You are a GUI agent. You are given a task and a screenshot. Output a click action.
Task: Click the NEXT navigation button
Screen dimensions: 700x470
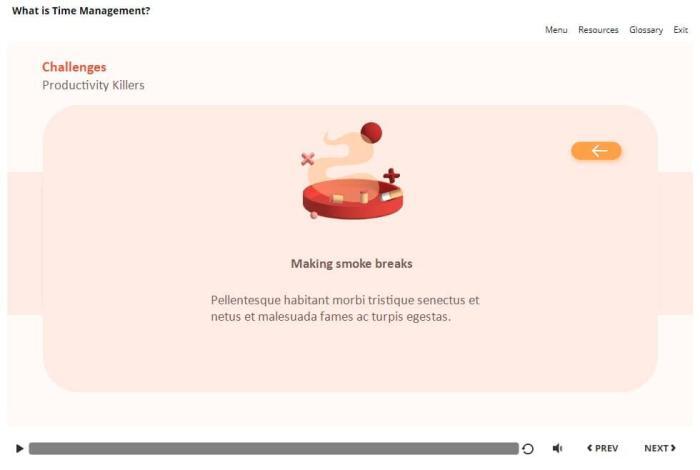pyautogui.click(x=660, y=448)
